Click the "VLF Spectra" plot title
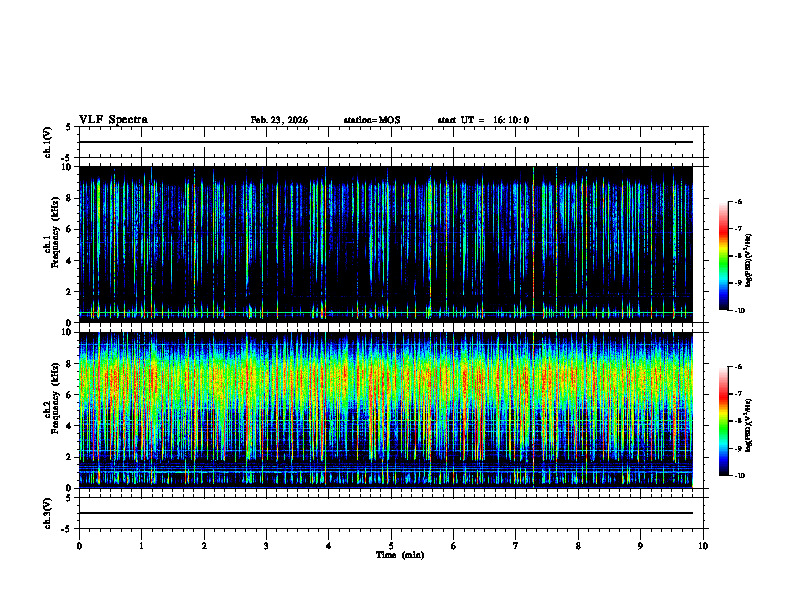792x612 pixels. [113, 120]
